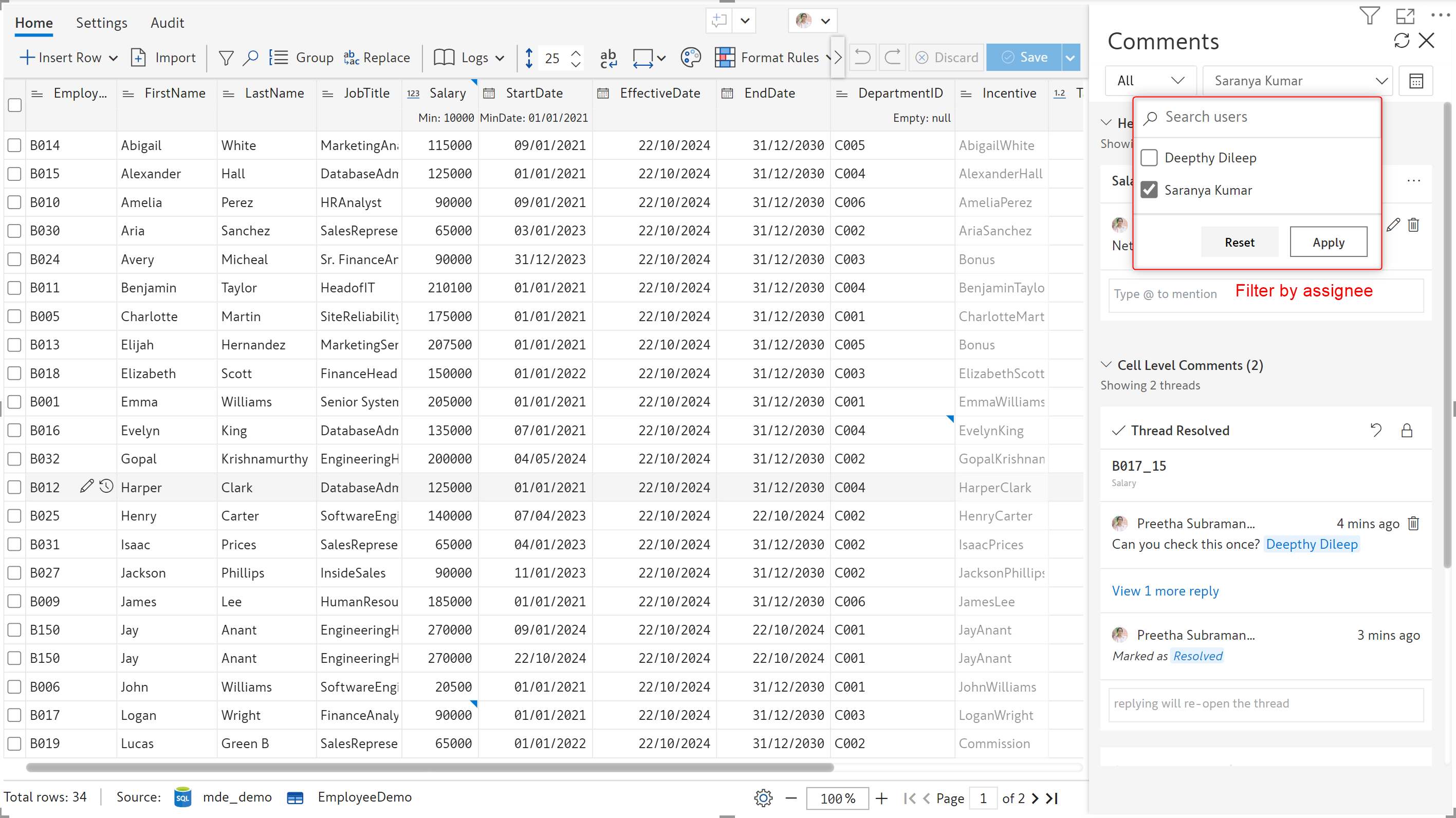Click the lock icon on resolved thread
This screenshot has height=818, width=1456.
pyautogui.click(x=1407, y=431)
